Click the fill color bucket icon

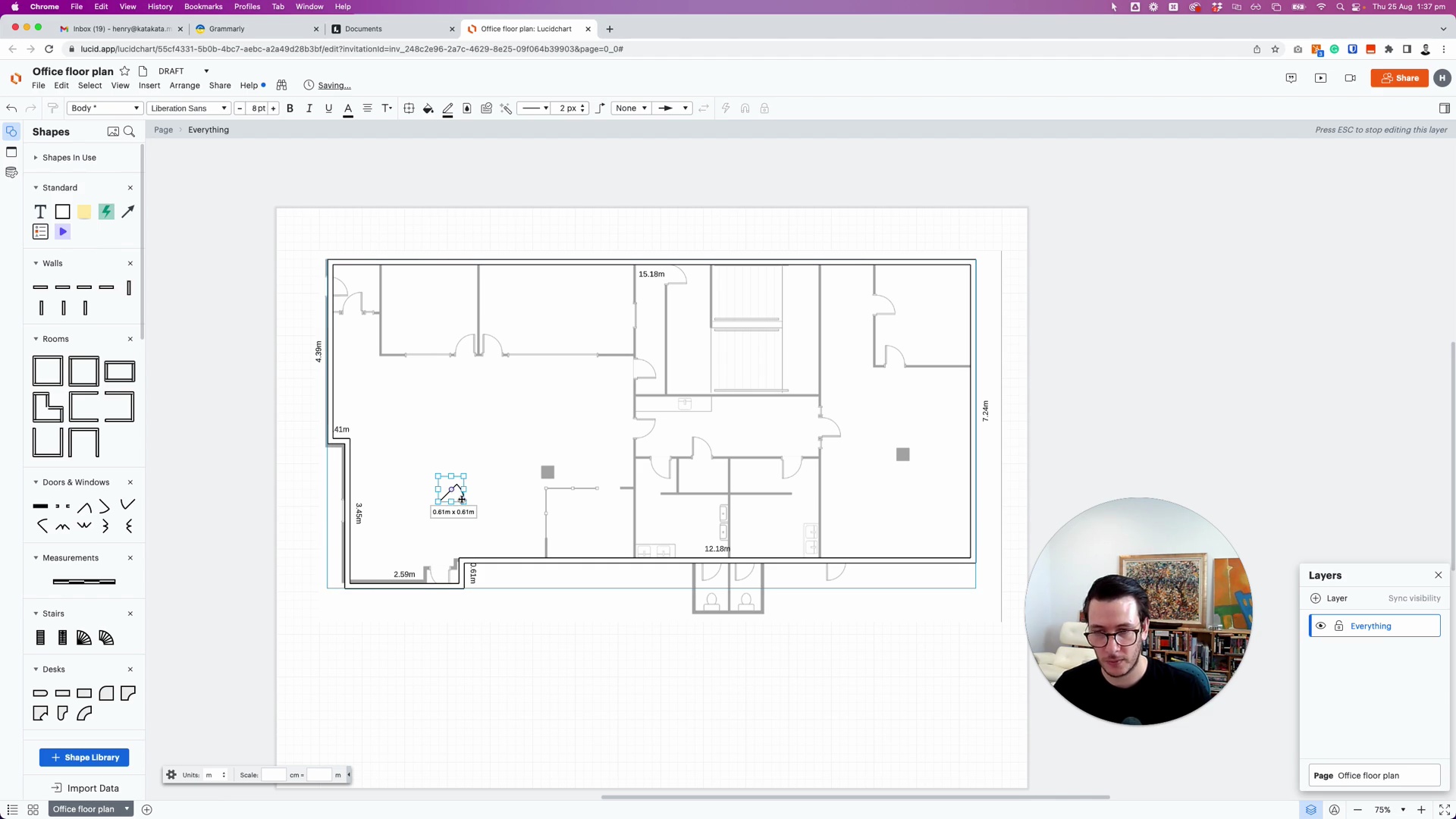[x=428, y=108]
